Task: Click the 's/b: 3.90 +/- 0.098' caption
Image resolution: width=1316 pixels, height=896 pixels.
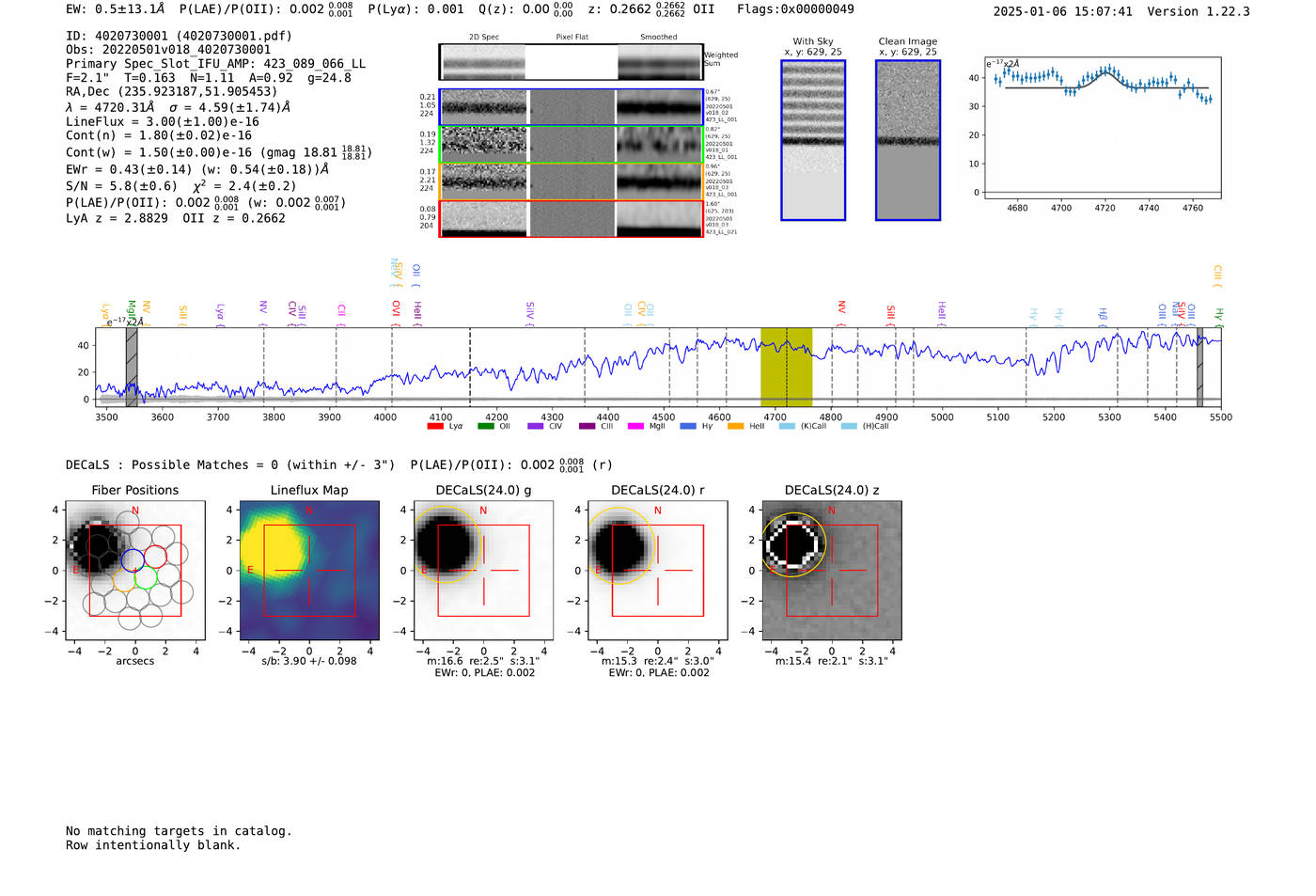Action: 309,661
